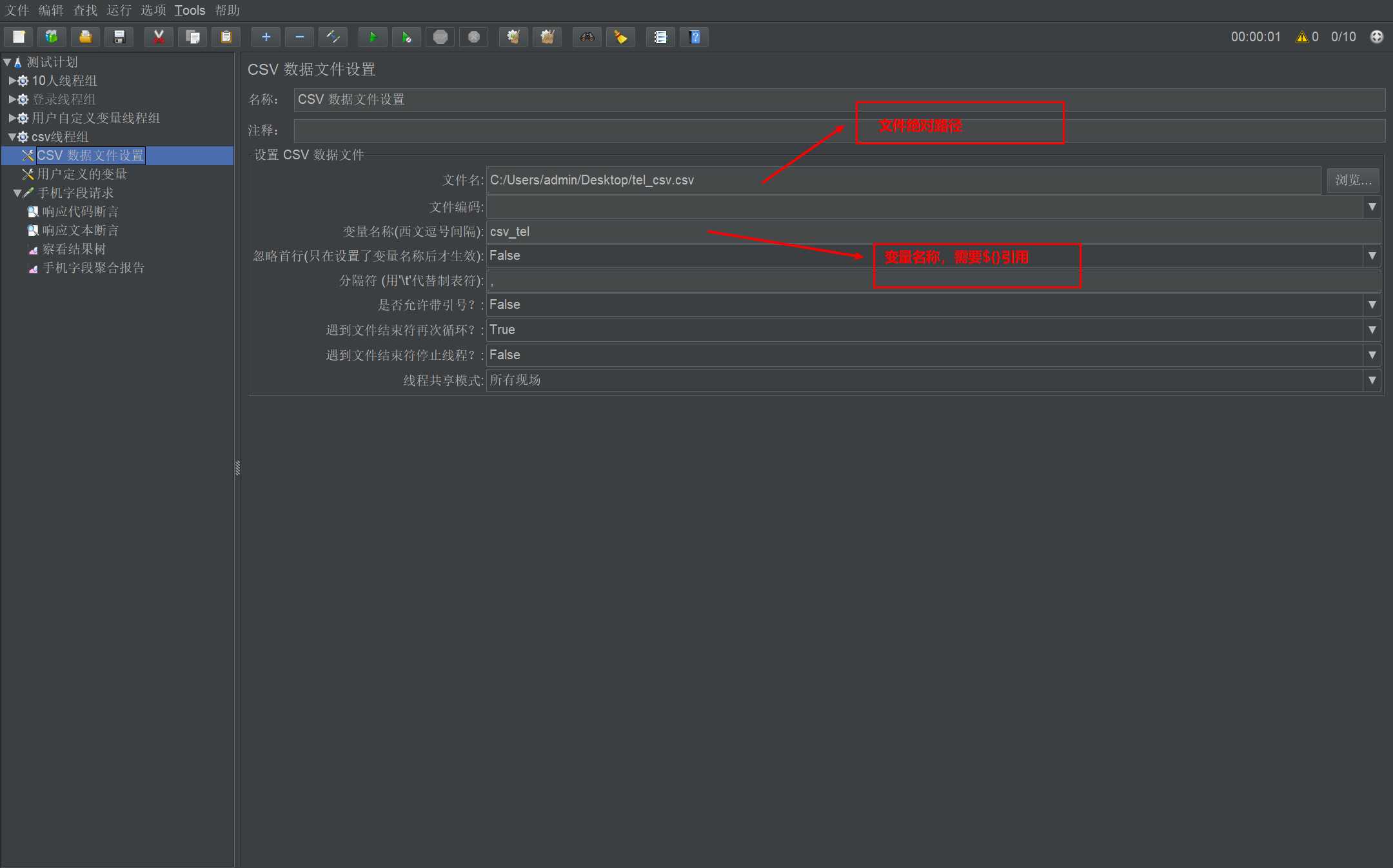
Task: Click the tree panel splitter handle
Action: pyautogui.click(x=237, y=468)
